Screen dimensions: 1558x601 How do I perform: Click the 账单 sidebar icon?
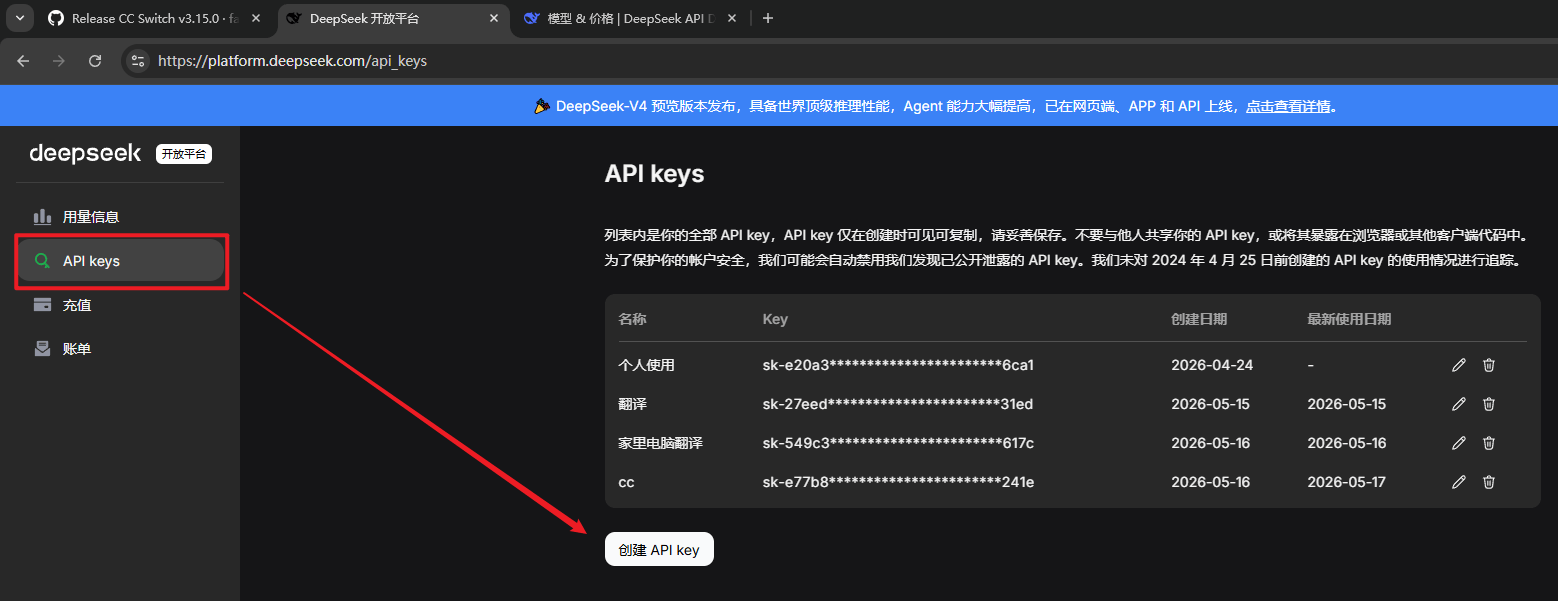coord(42,349)
